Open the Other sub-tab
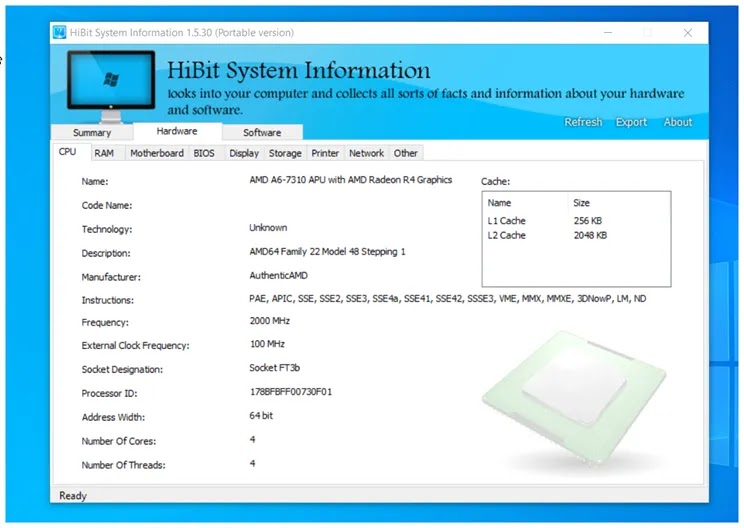The width and height of the screenshot is (744, 528). tap(406, 153)
